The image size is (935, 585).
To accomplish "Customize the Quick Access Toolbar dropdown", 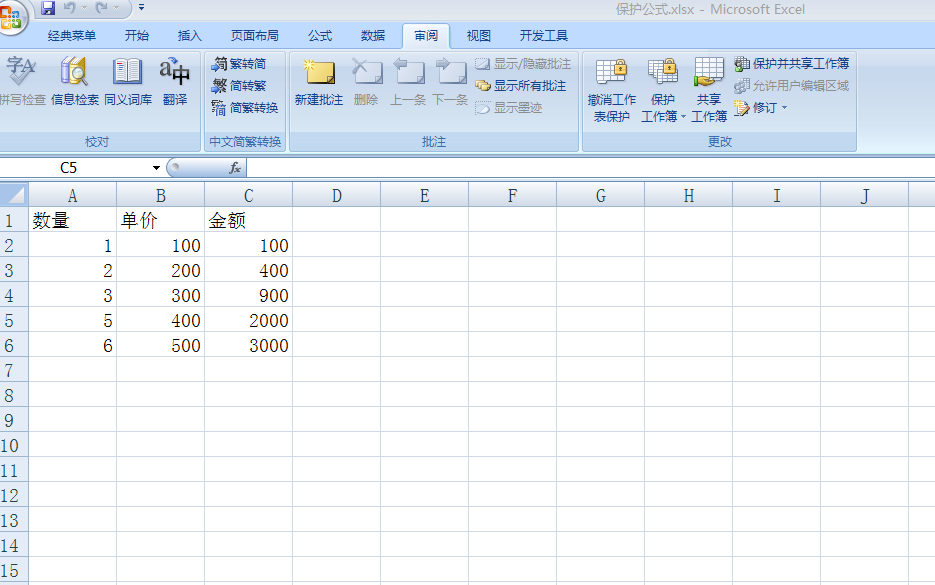I will point(141,8).
